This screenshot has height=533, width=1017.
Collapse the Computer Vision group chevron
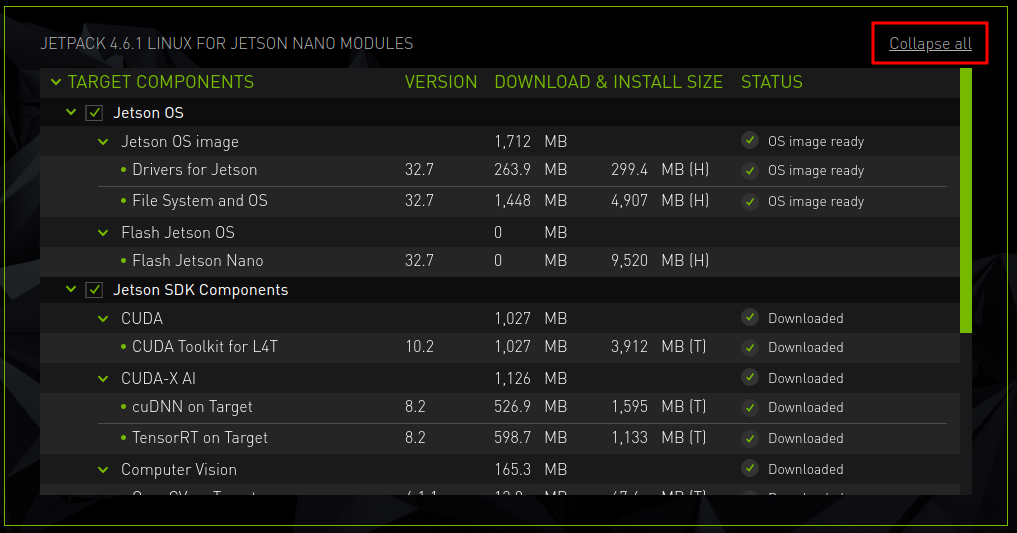click(103, 469)
